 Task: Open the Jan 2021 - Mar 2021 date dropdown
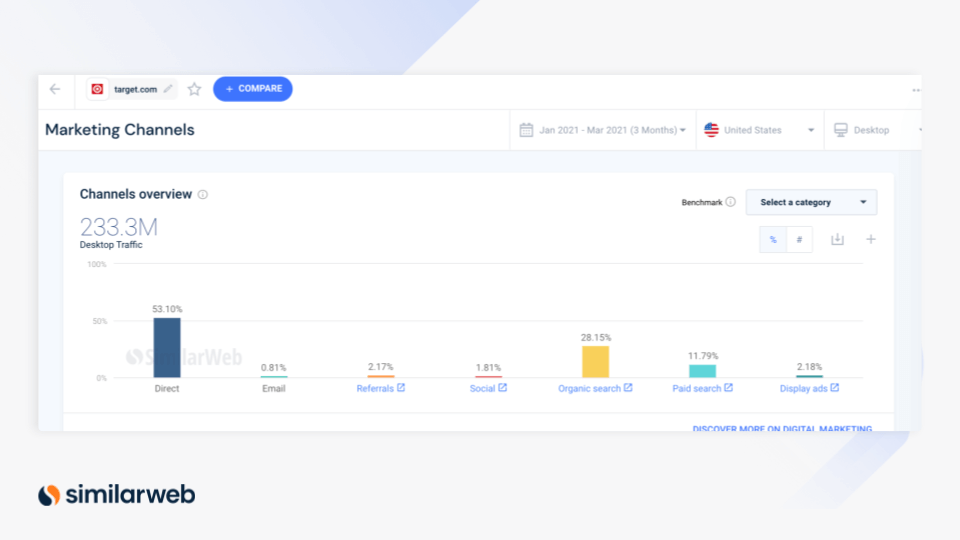pyautogui.click(x=603, y=130)
